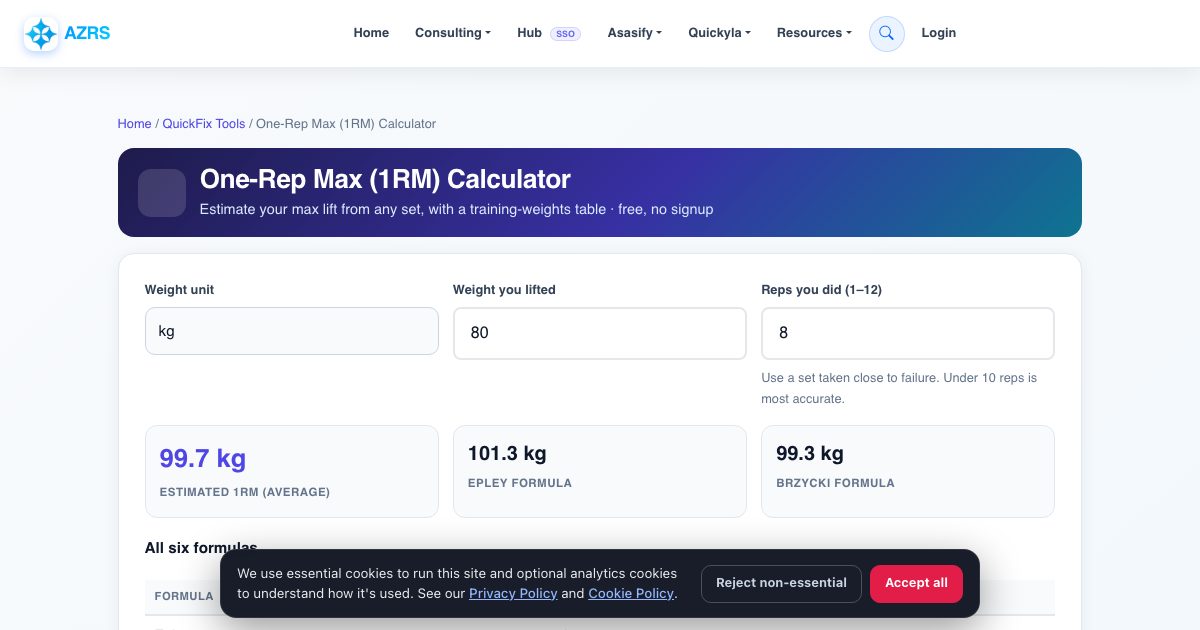Image resolution: width=1200 pixels, height=630 pixels.
Task: Click the ESTIMATED 1RM (AVERAGE) label
Action: click(x=245, y=492)
